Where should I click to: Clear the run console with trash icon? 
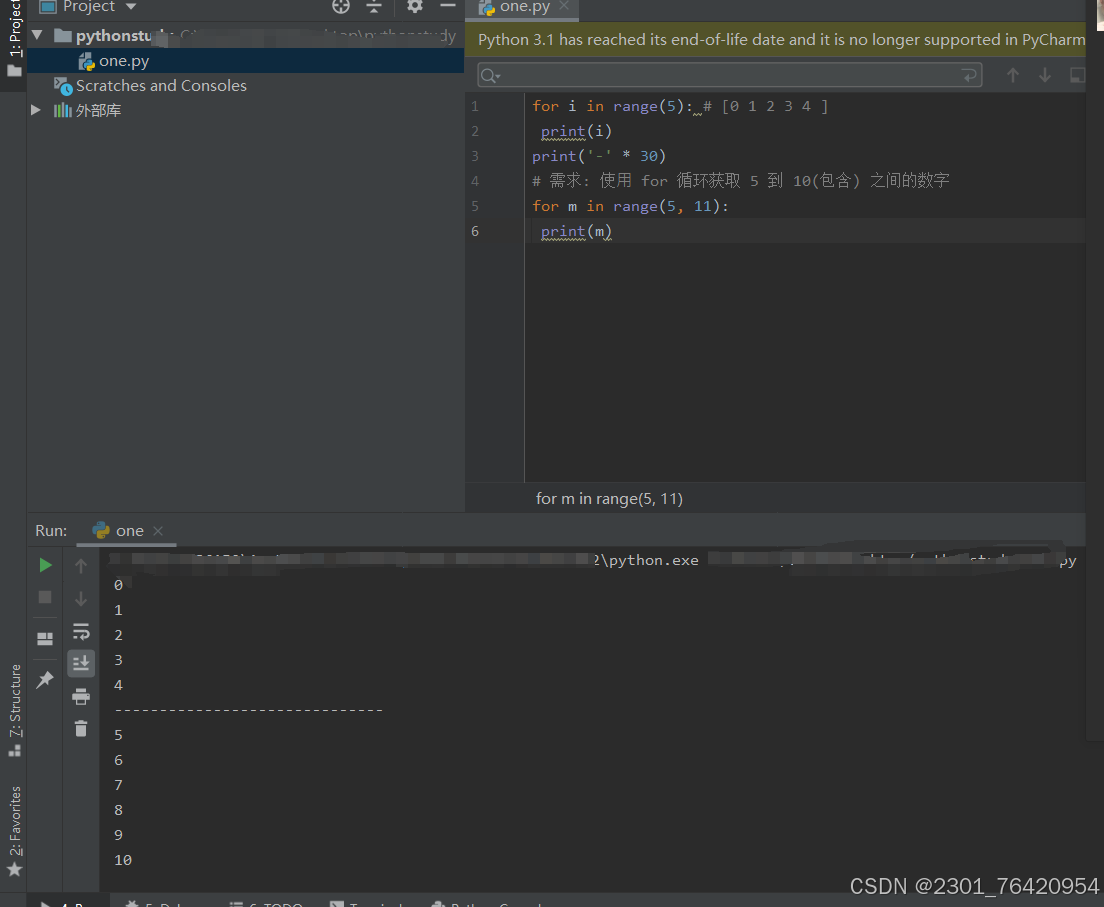pyautogui.click(x=81, y=729)
